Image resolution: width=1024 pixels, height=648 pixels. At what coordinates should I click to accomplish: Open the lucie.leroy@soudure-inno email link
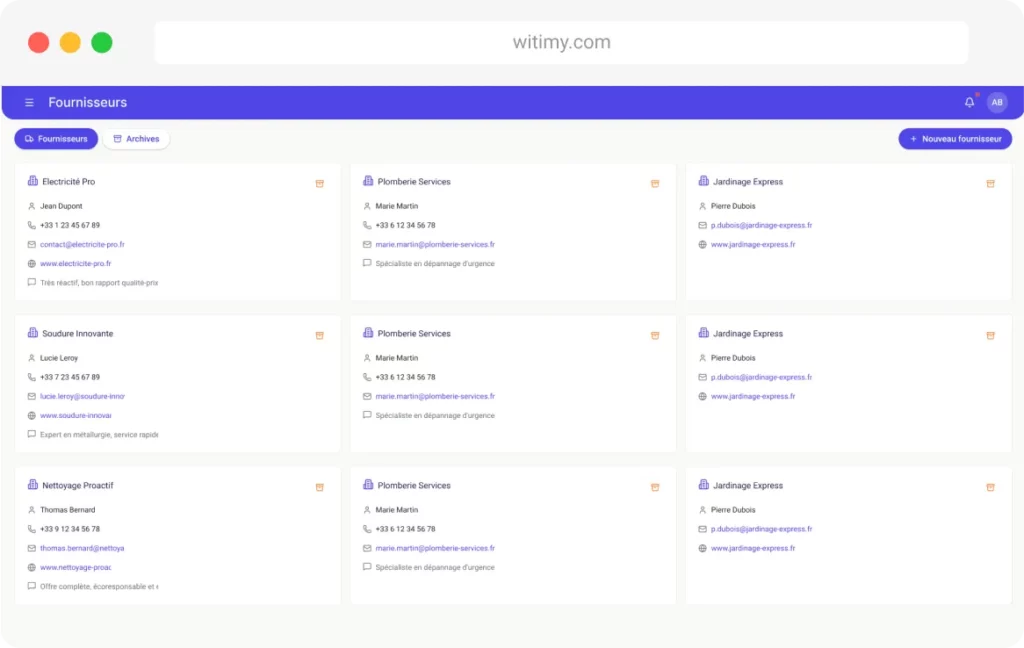[x=82, y=396]
